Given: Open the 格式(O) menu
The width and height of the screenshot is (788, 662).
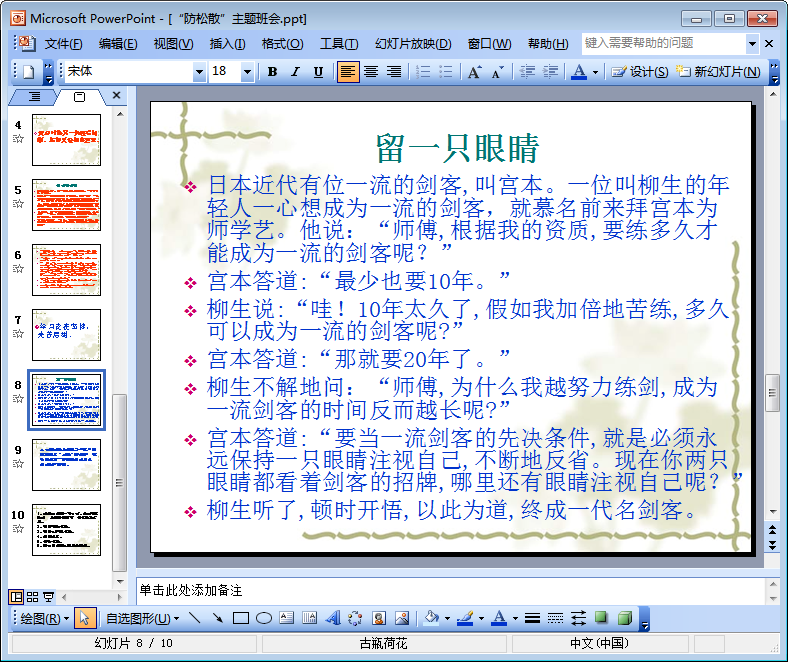Looking at the screenshot, I should click(x=282, y=44).
